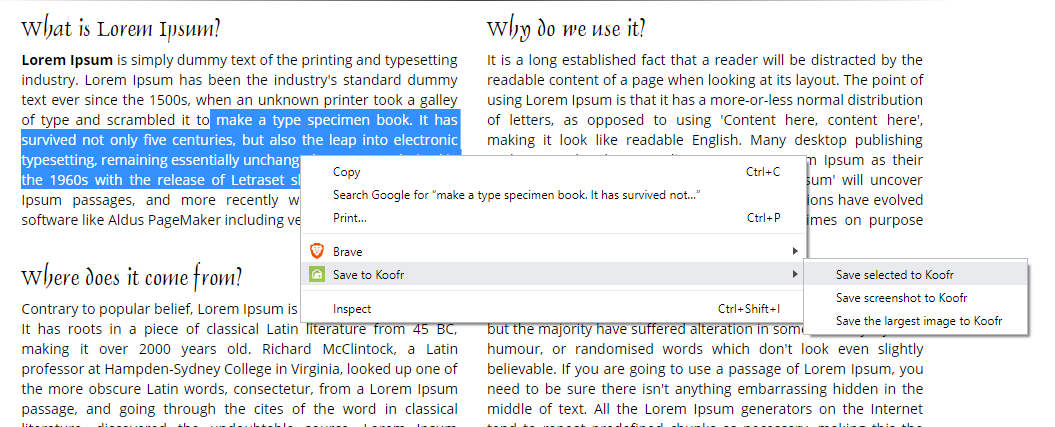Click Save the largest image to Koofr
1055x427 pixels.
(916, 321)
